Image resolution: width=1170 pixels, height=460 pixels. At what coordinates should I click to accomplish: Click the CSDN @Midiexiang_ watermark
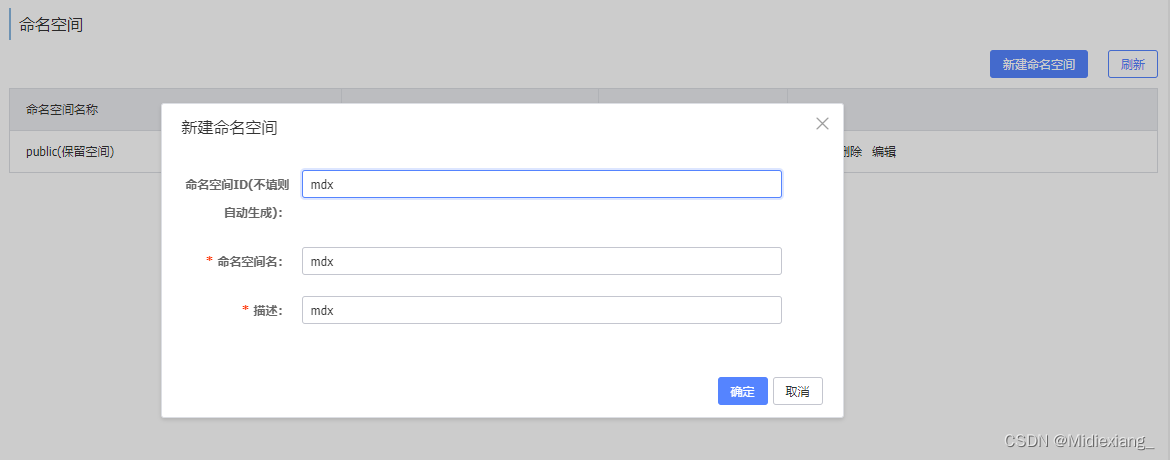click(x=1079, y=441)
